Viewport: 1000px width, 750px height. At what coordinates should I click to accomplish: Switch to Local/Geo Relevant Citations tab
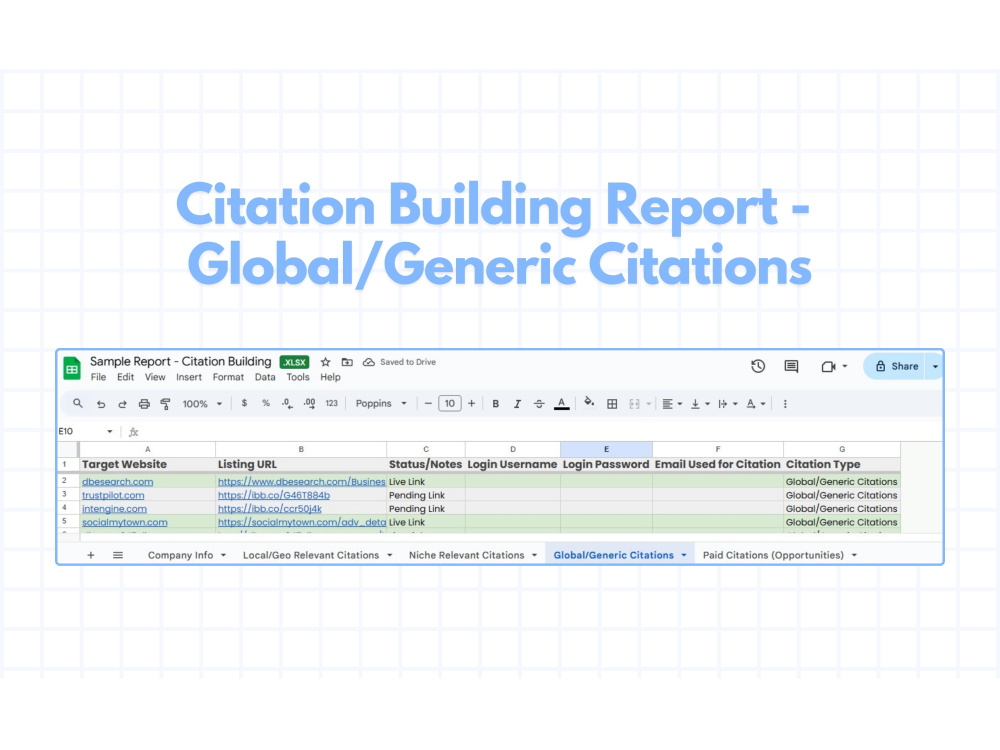click(311, 555)
